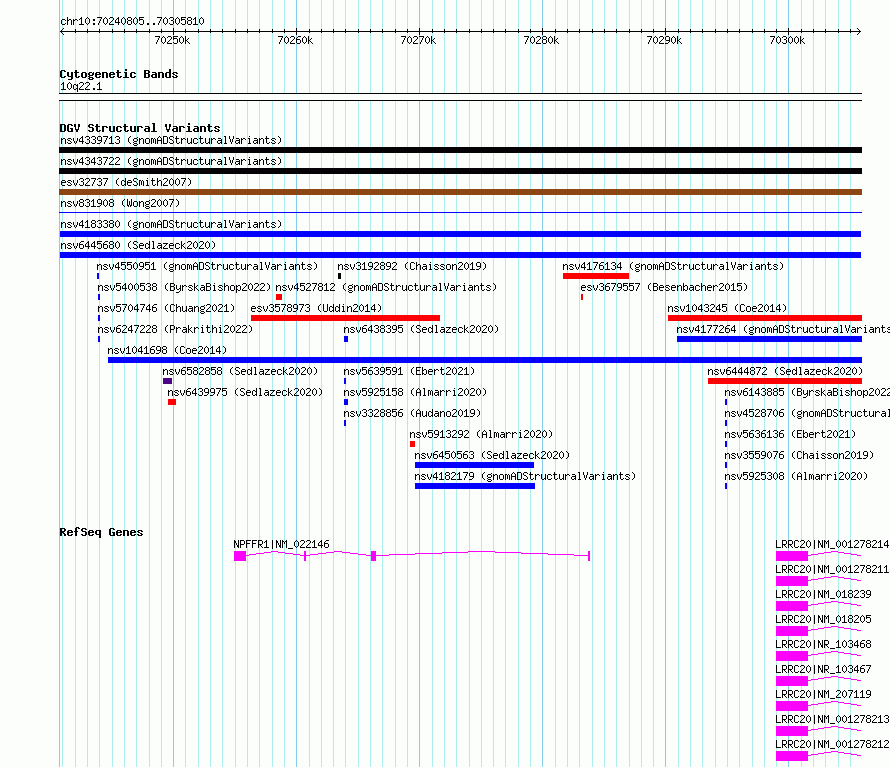The image size is (890, 767).
Task: Click the nsv4343722 gnomAD variant label
Action: [x=171, y=161]
